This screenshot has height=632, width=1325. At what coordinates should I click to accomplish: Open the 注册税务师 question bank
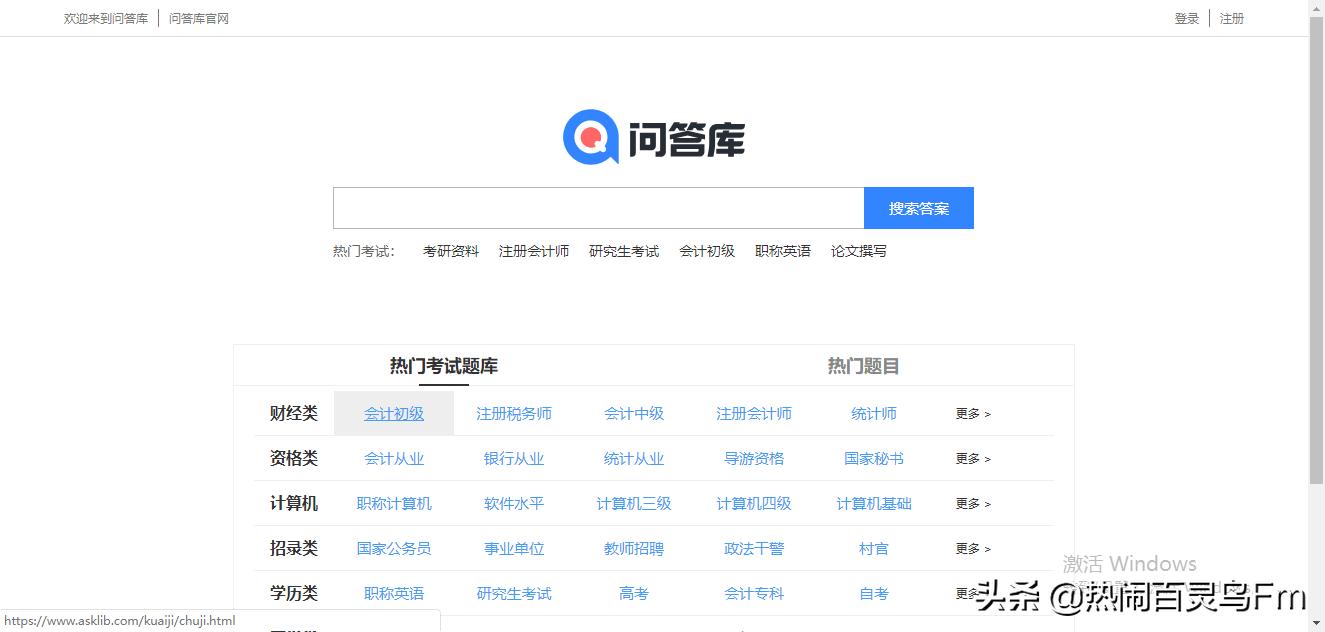click(514, 413)
